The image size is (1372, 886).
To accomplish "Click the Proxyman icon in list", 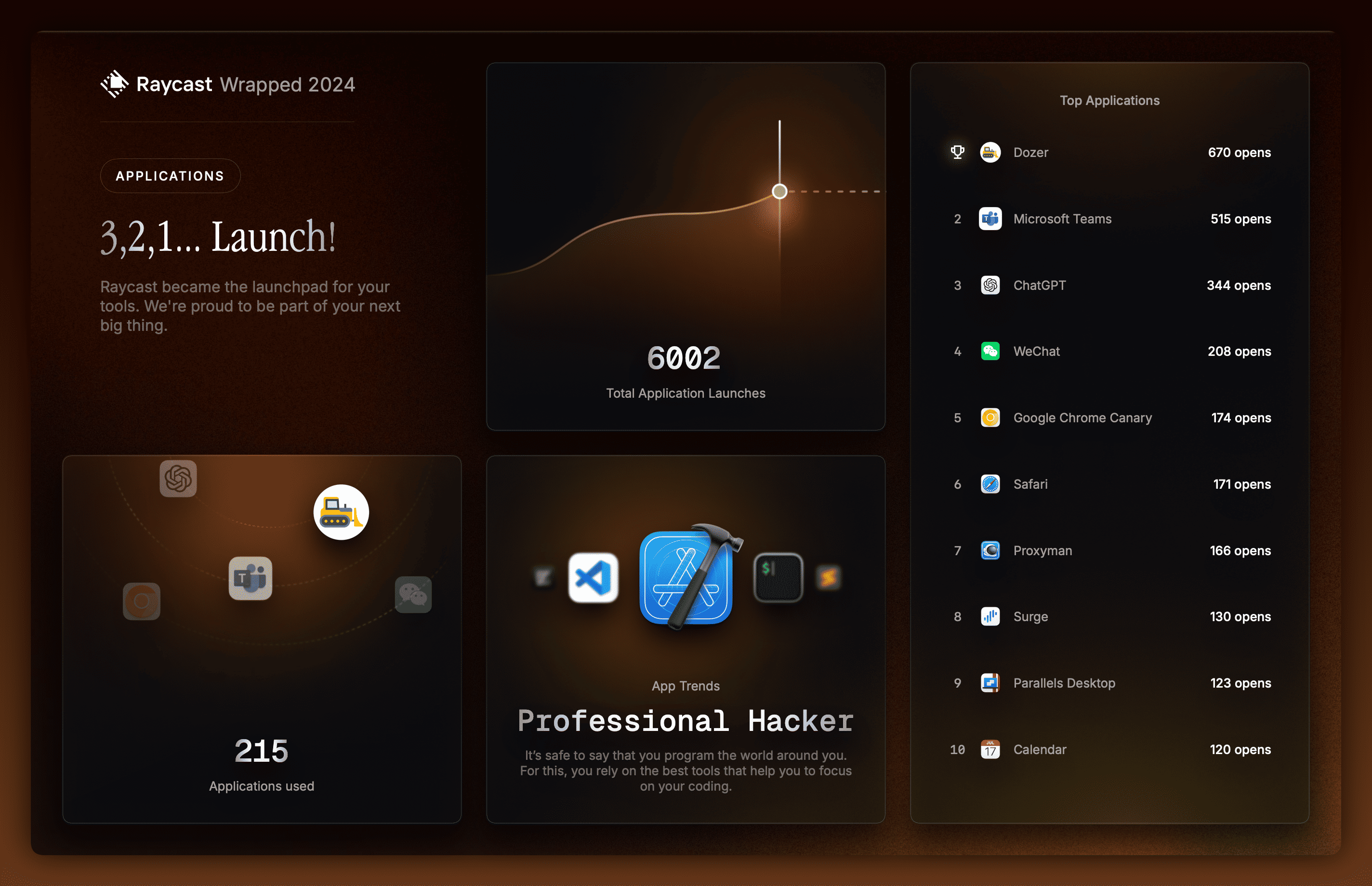I will (x=990, y=550).
